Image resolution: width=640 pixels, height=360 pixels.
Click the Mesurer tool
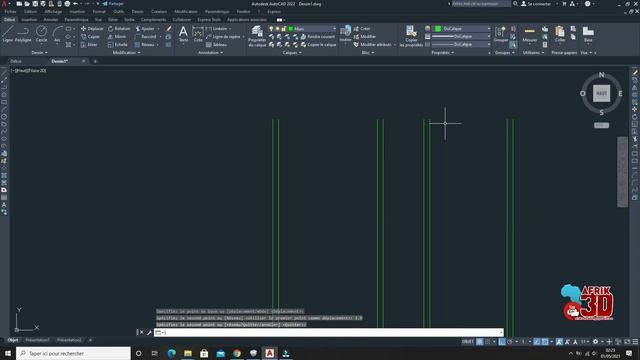(529, 34)
